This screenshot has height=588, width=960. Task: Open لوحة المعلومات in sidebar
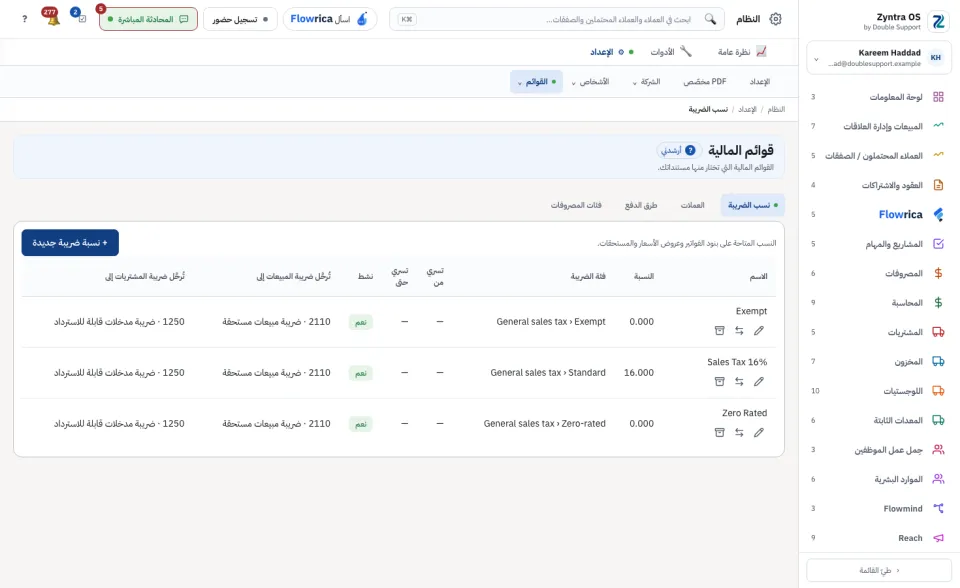click(879, 97)
